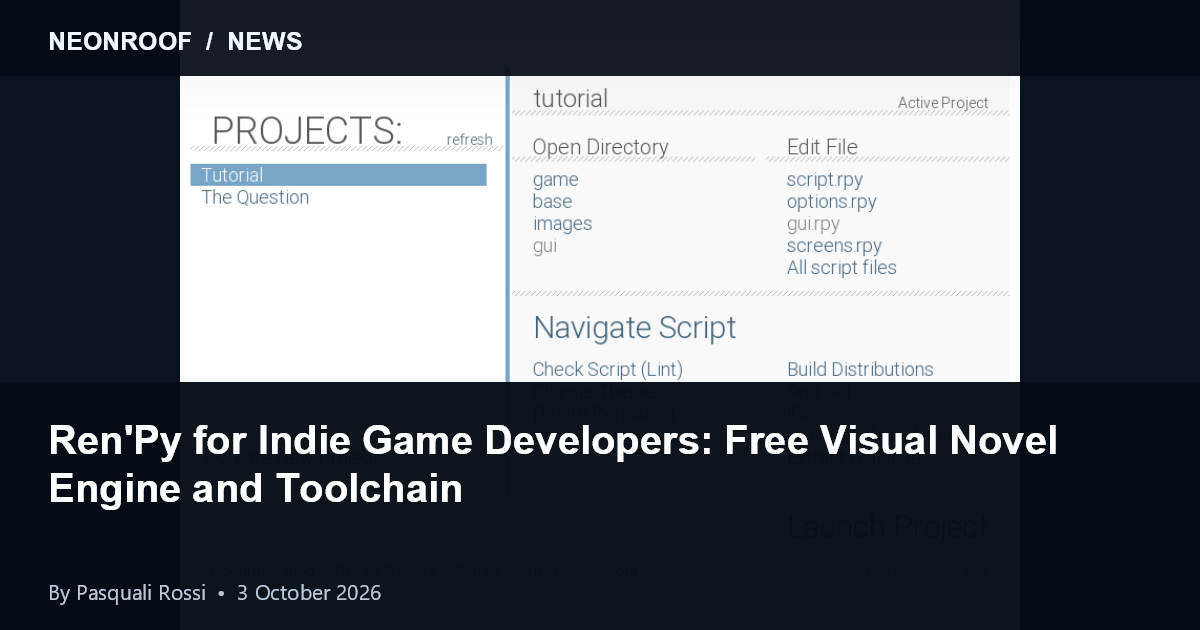
Task: Click the date 3 October 2026
Action: pyautogui.click(x=309, y=593)
